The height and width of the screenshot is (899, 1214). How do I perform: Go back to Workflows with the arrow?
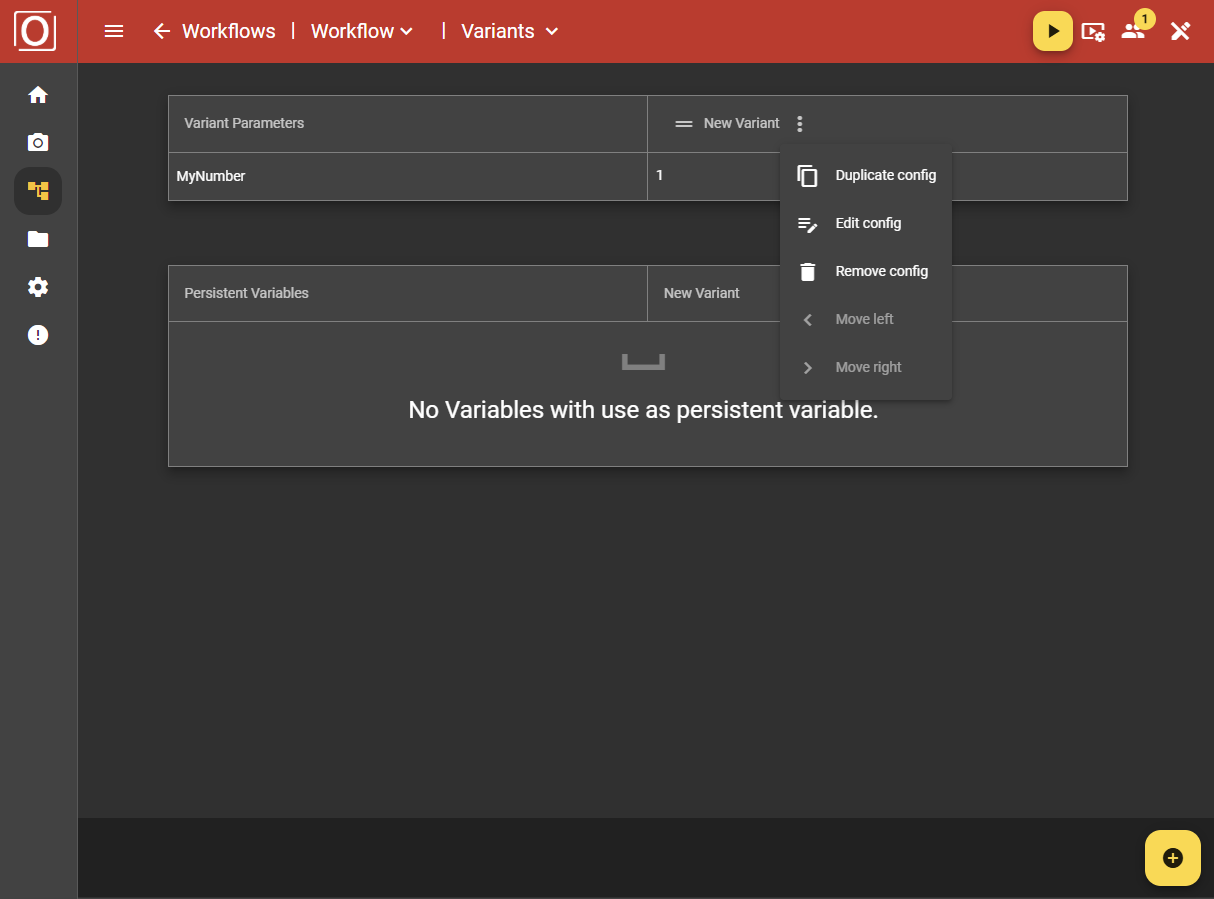(161, 31)
